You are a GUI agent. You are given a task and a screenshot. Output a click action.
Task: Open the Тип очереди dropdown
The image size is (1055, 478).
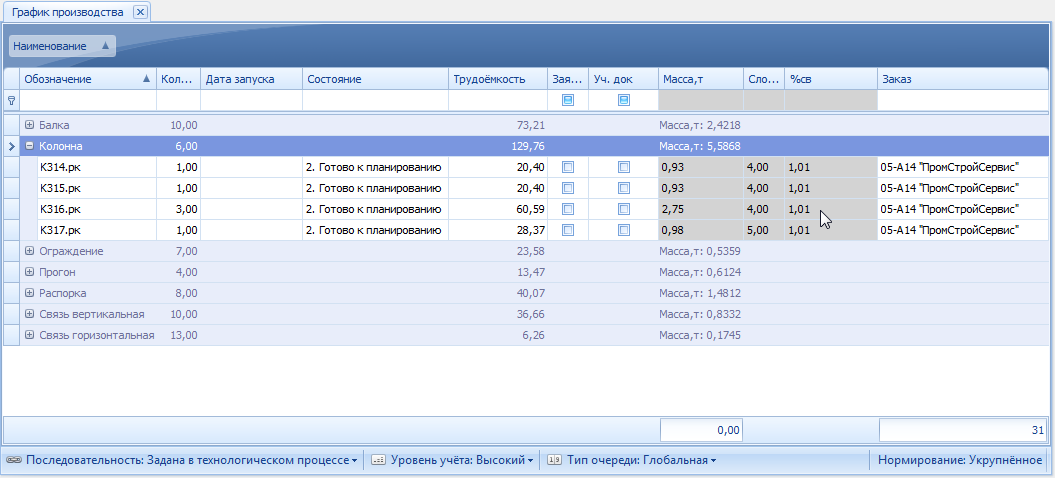coord(641,460)
